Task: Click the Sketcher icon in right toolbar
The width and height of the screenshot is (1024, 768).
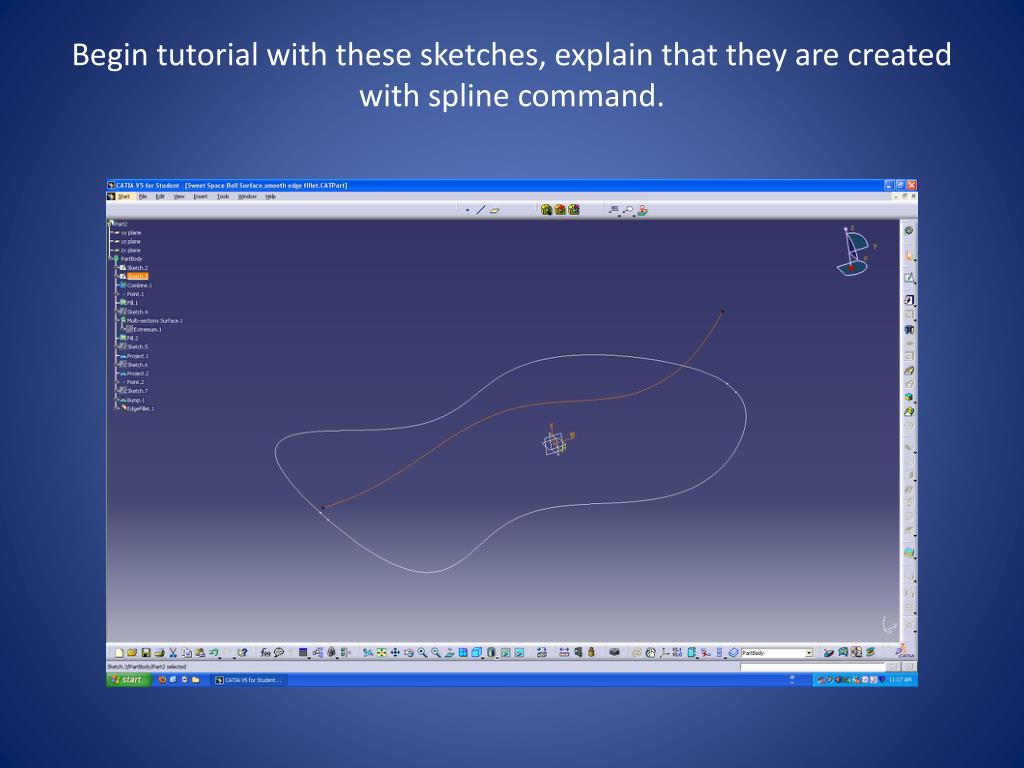Action: pos(909,278)
